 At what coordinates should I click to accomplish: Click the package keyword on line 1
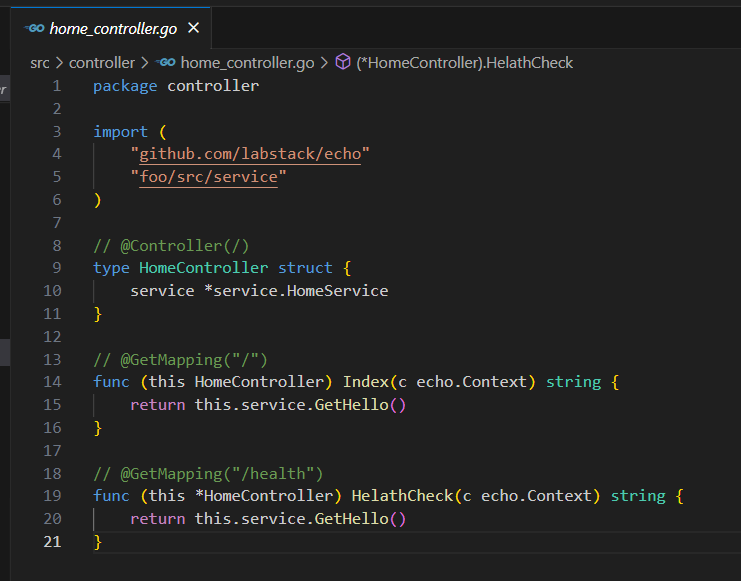pos(125,86)
